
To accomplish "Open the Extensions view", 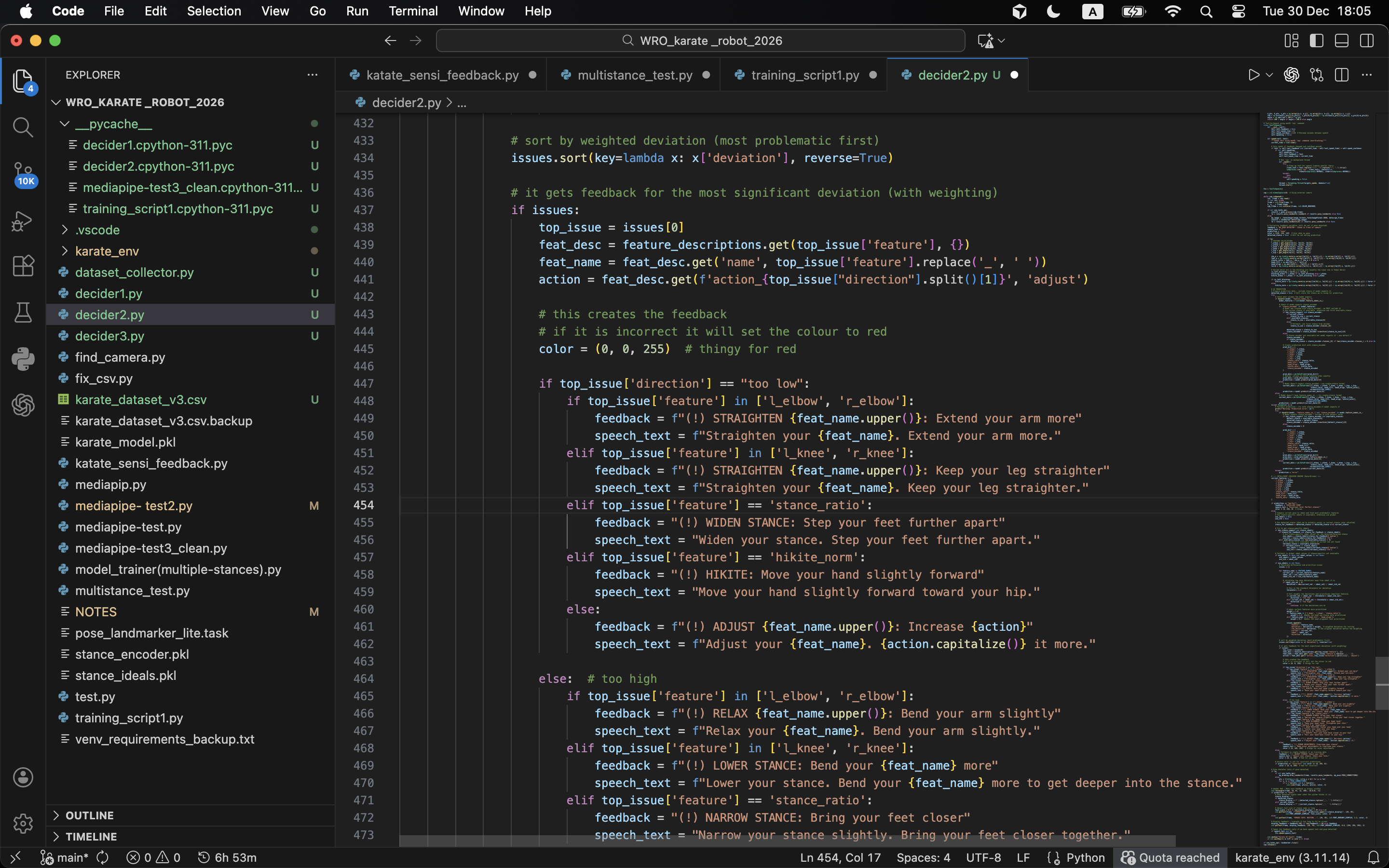I will pyautogui.click(x=23, y=266).
